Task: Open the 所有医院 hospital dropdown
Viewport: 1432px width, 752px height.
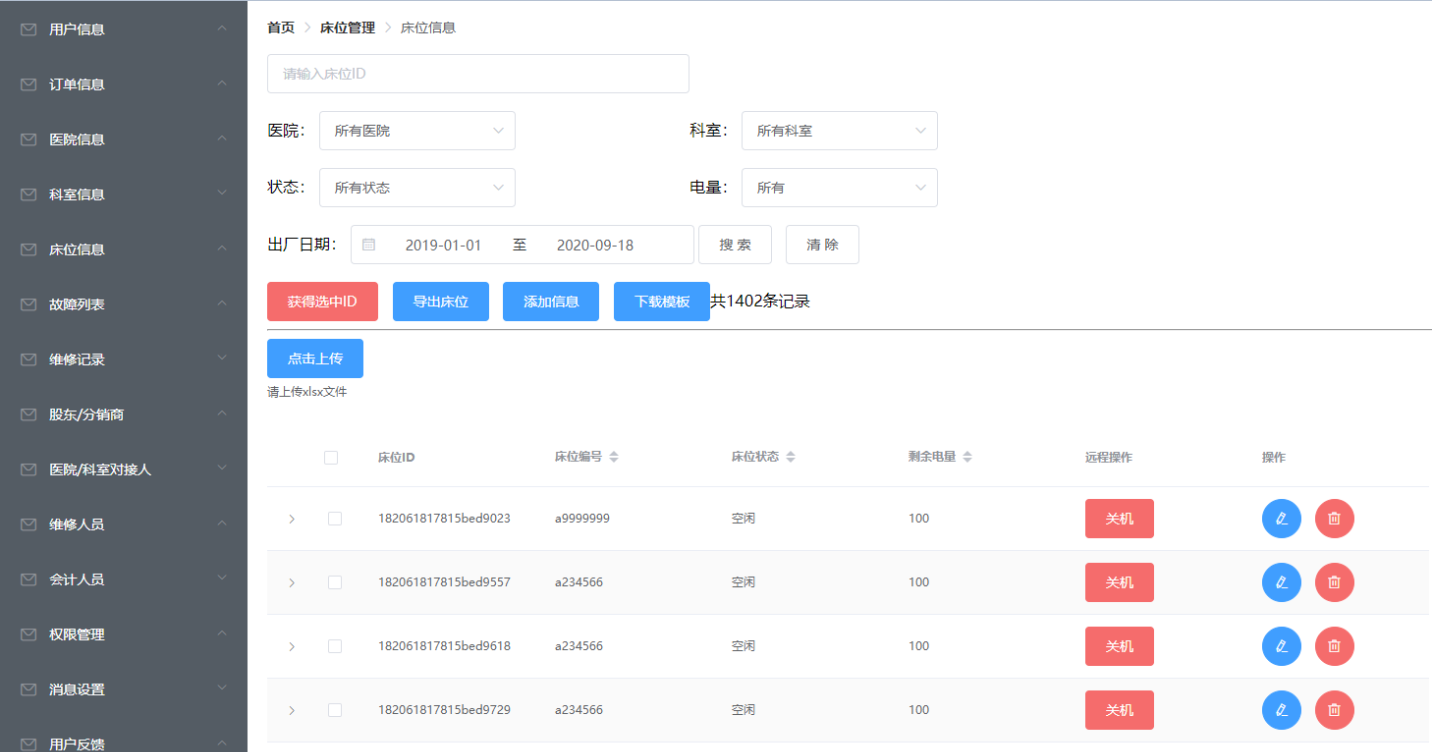Action: [x=417, y=131]
